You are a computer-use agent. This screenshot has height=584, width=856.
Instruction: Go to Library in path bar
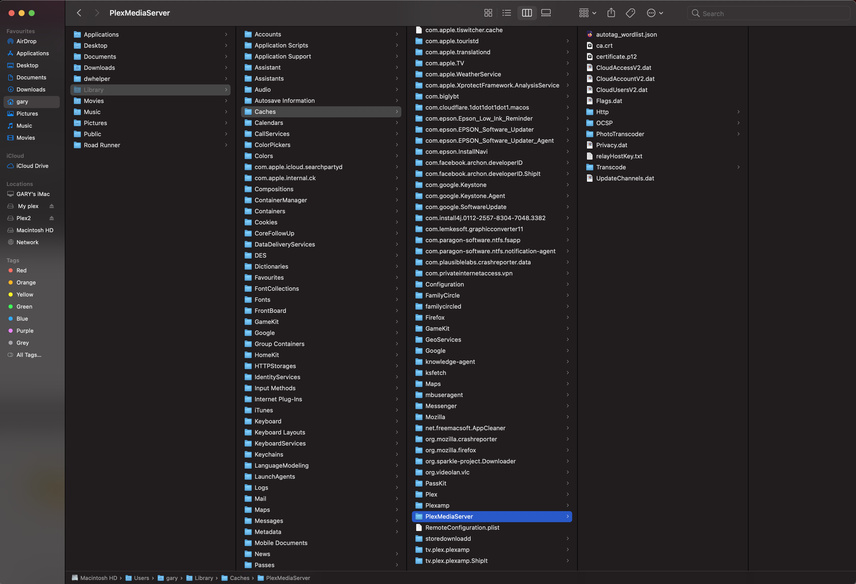point(199,578)
